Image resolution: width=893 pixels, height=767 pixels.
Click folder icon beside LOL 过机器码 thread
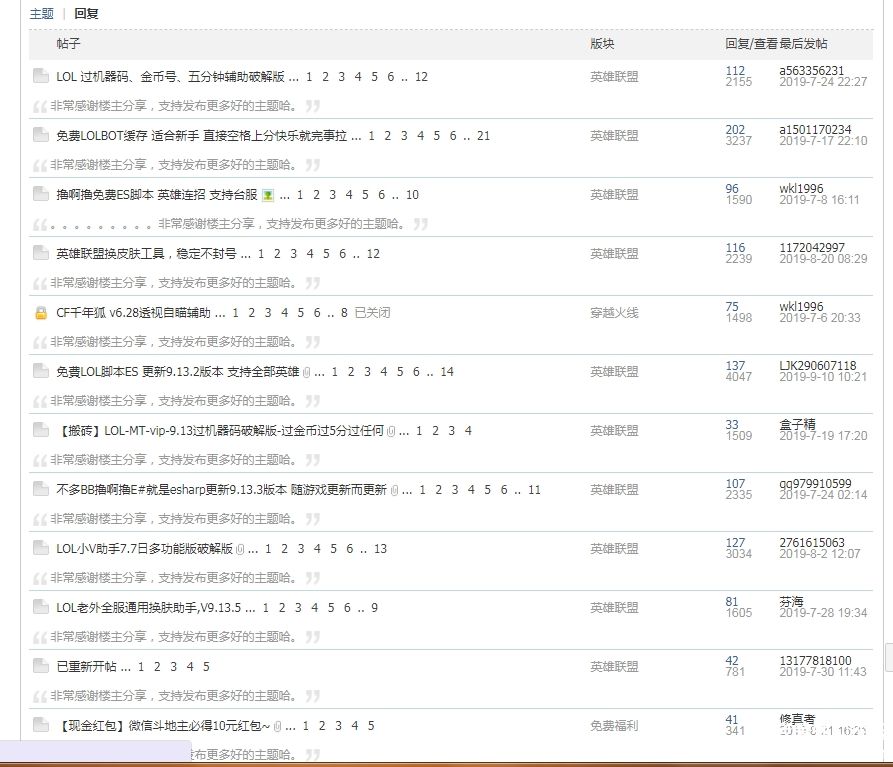(x=40, y=76)
